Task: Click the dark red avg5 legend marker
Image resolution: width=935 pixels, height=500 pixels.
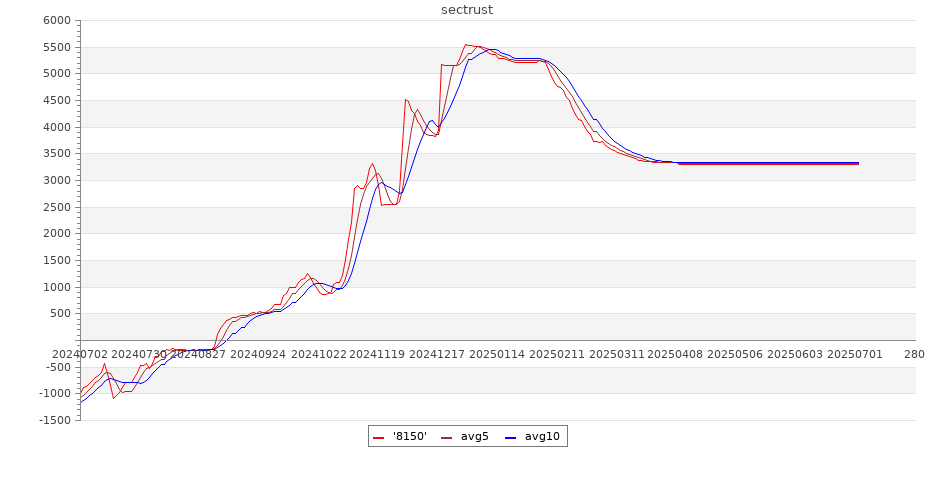Action: coord(447,437)
